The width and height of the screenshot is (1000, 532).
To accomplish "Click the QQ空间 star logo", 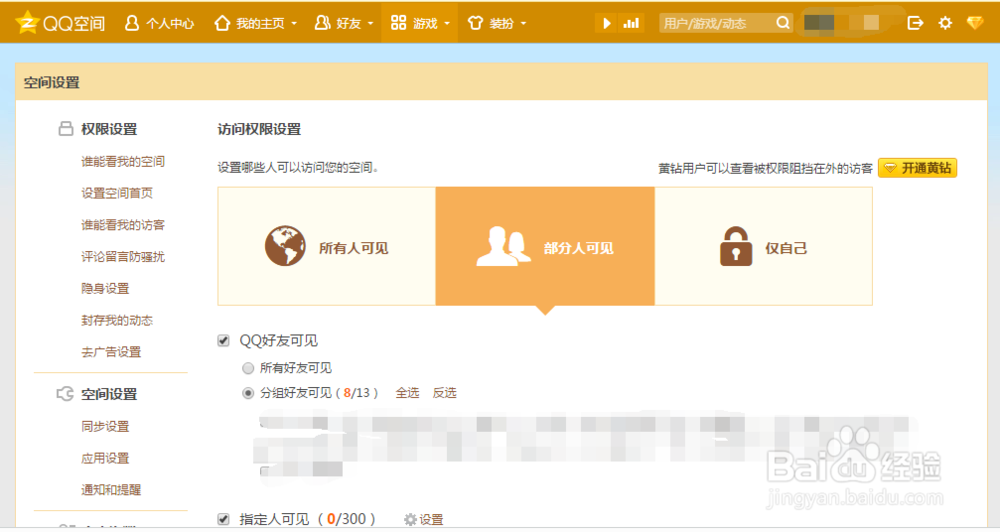I will (x=27, y=23).
